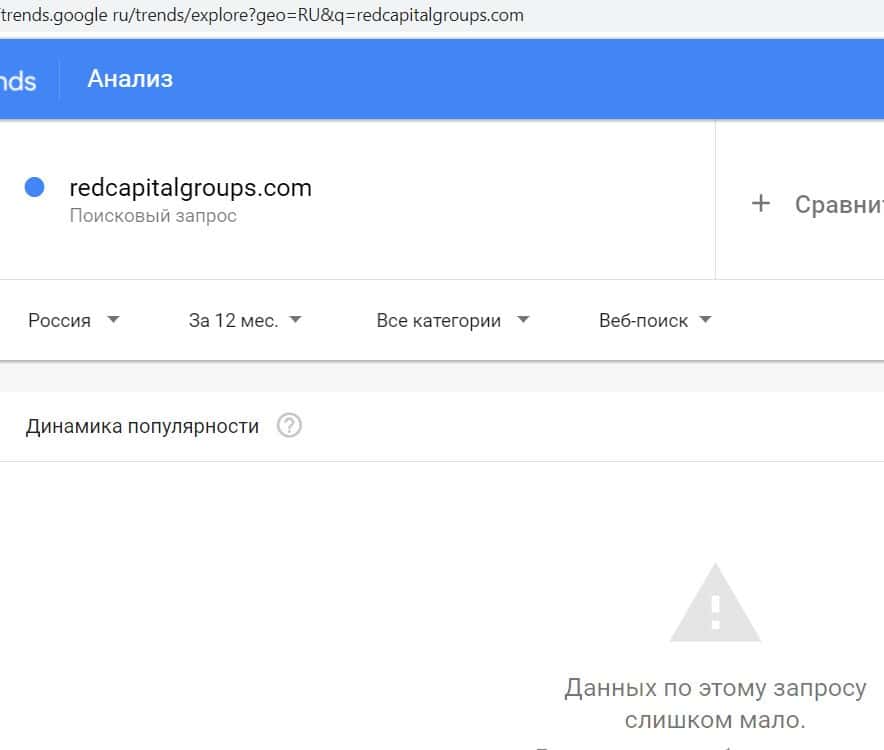
Task: Open the Россия region dropdown
Action: 60,321
